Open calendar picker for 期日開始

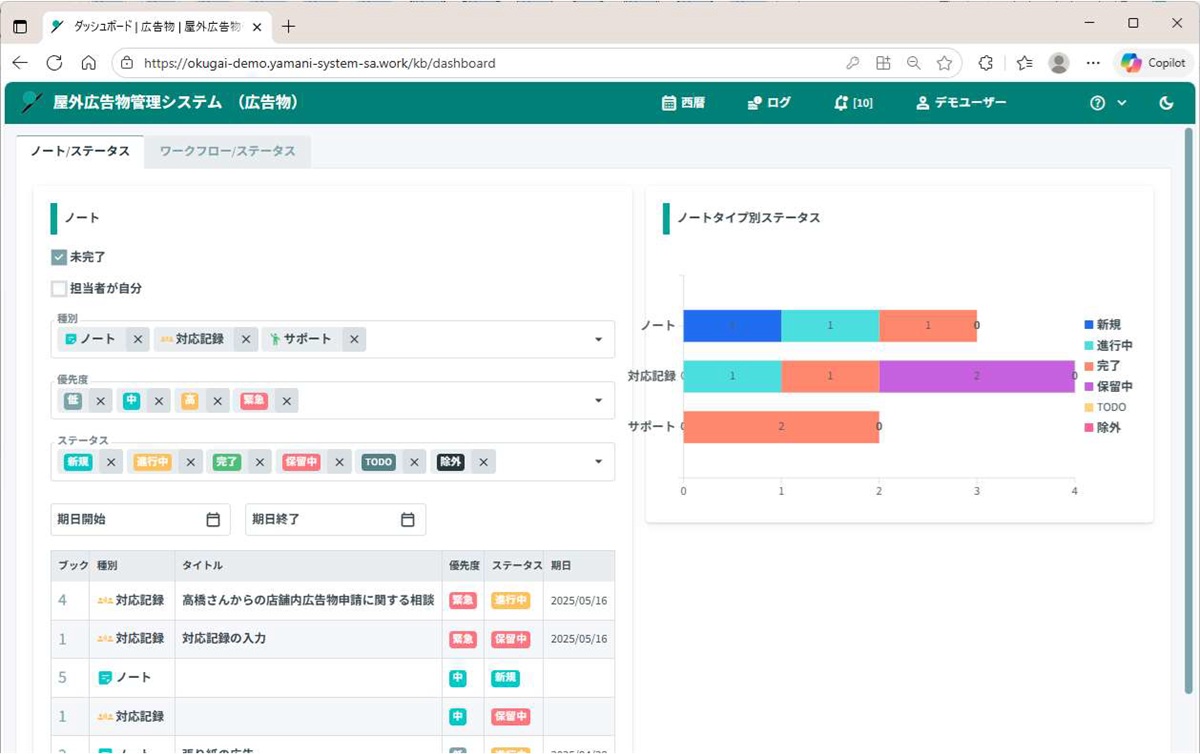[x=213, y=520]
